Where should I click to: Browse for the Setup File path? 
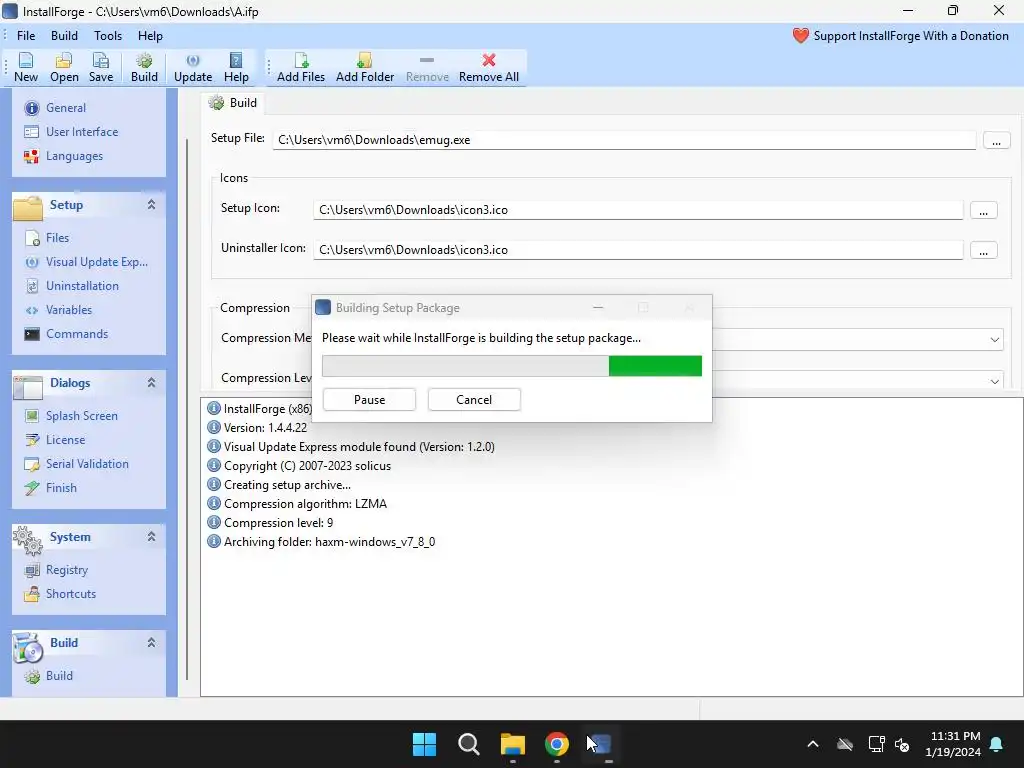996,140
